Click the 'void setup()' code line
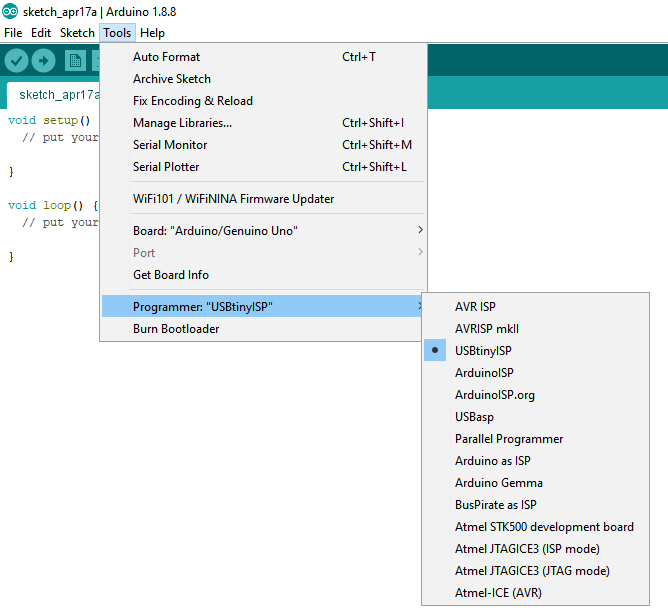 pos(49,121)
